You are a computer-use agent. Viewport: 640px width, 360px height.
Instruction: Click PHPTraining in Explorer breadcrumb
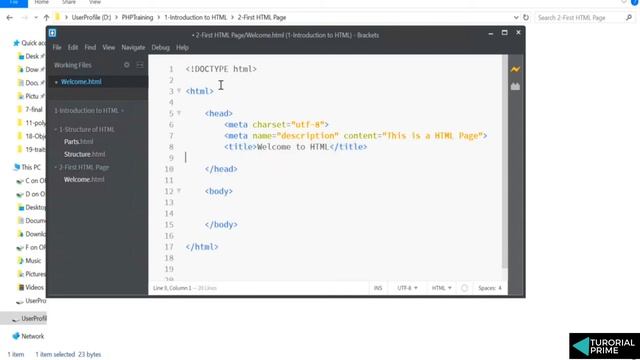click(137, 18)
